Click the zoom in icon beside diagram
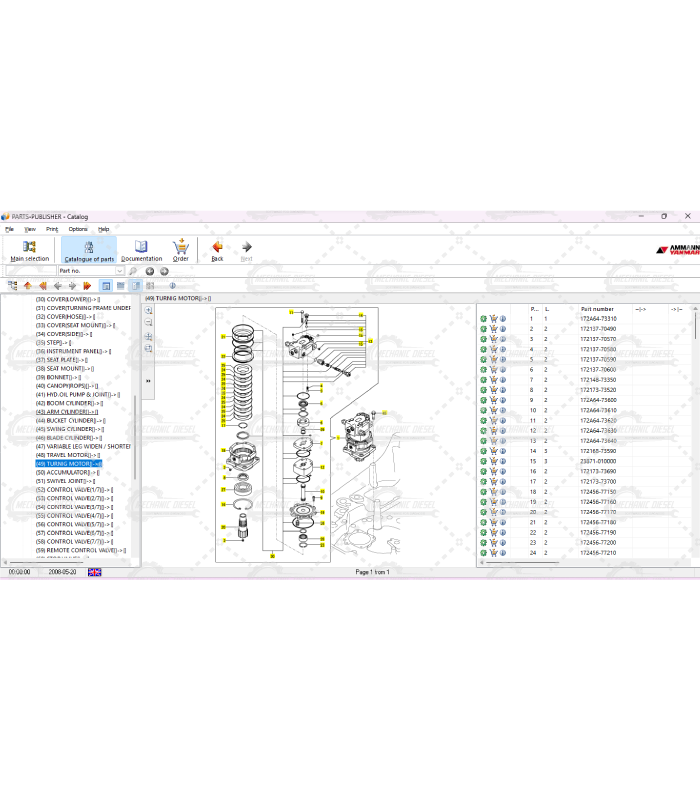This screenshot has width=700, height=800. [149, 311]
